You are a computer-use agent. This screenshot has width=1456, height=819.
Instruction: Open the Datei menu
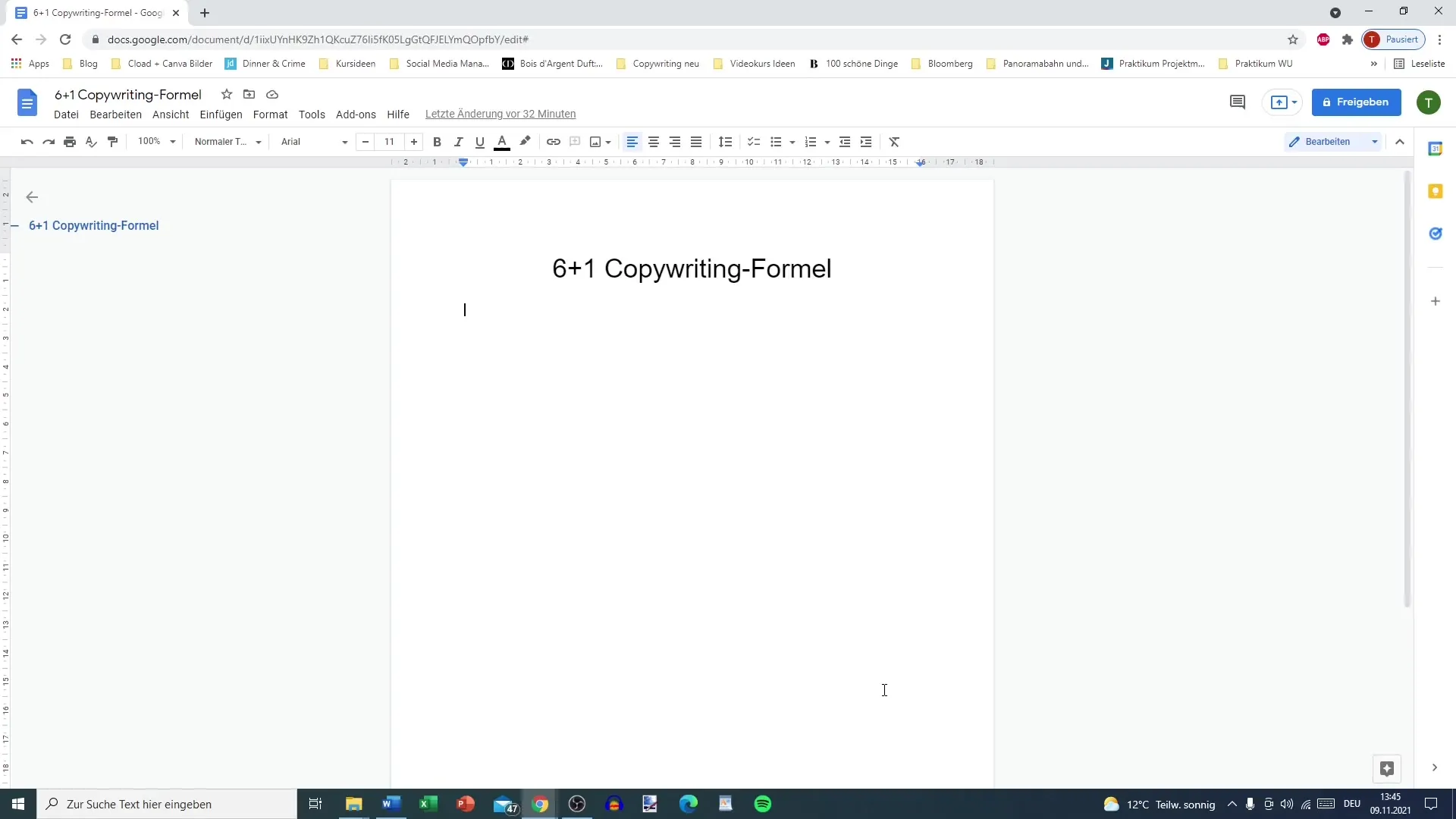66,113
